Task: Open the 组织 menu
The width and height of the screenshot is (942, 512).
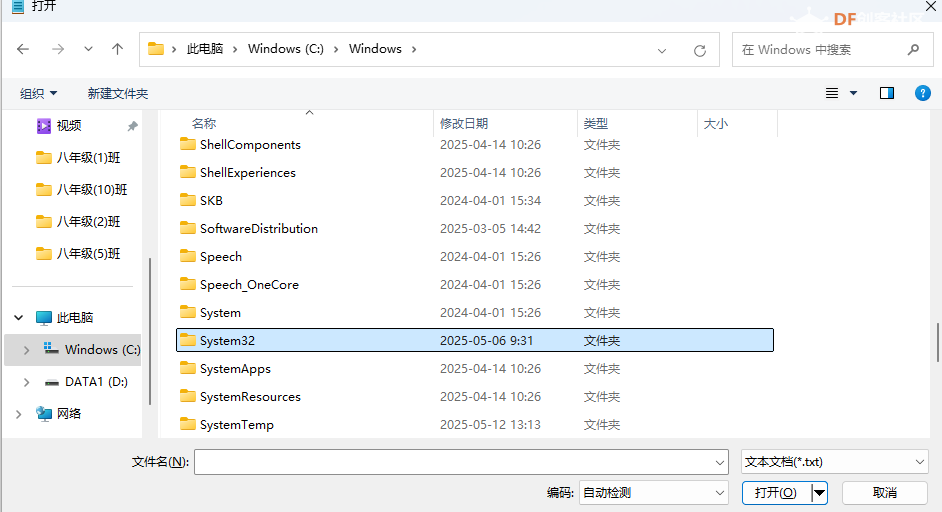Action: point(38,93)
